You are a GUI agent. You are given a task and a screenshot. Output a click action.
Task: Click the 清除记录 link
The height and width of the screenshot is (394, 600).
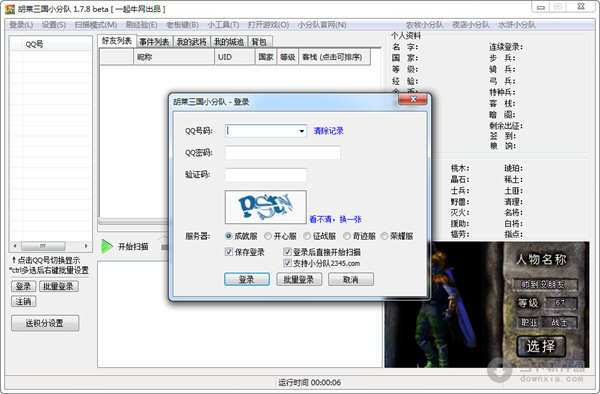[x=329, y=131]
